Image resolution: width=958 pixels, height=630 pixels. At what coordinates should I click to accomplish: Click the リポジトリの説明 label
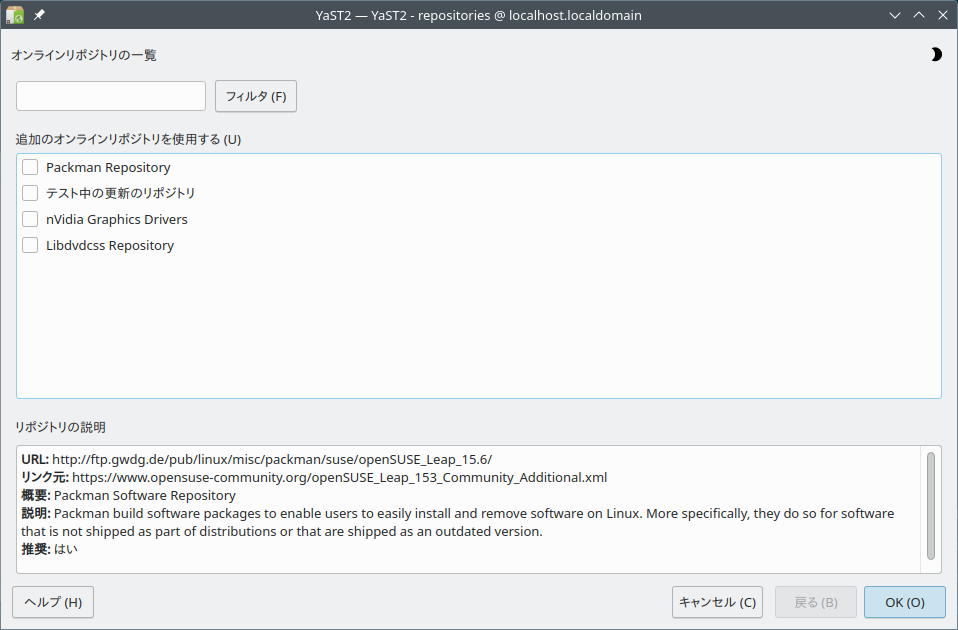60,427
